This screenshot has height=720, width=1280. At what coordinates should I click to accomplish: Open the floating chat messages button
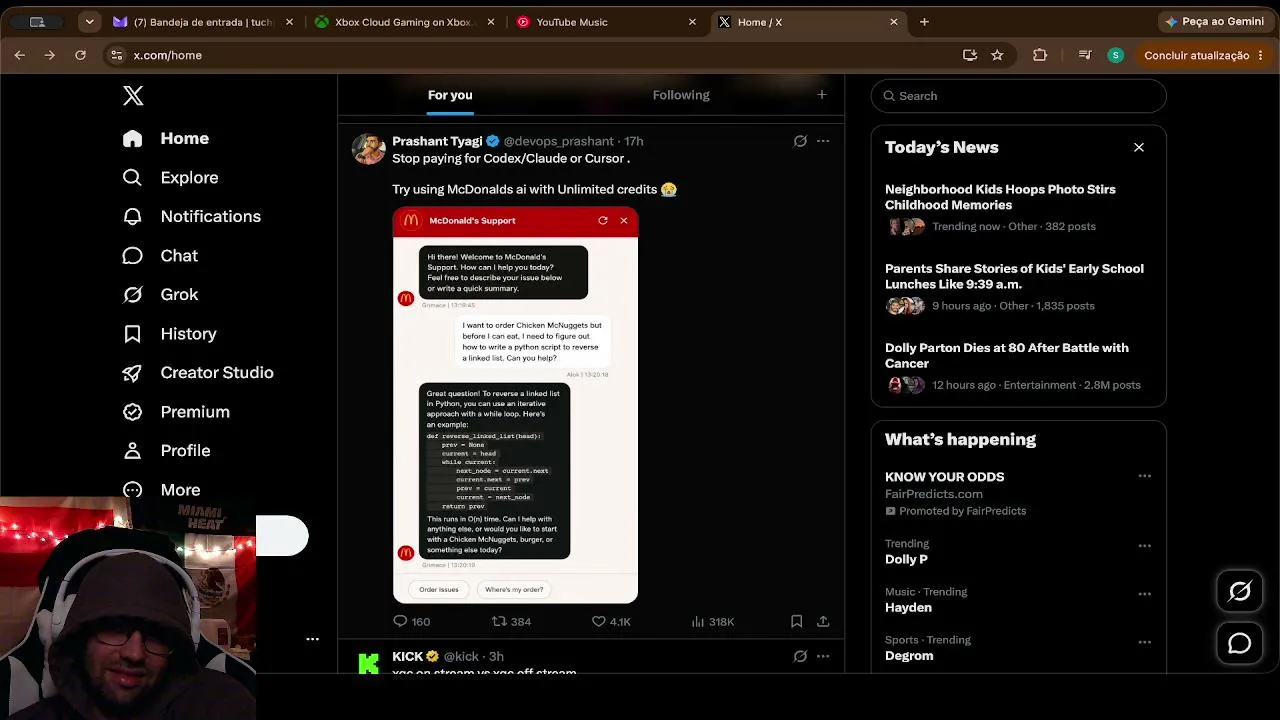(1240, 644)
